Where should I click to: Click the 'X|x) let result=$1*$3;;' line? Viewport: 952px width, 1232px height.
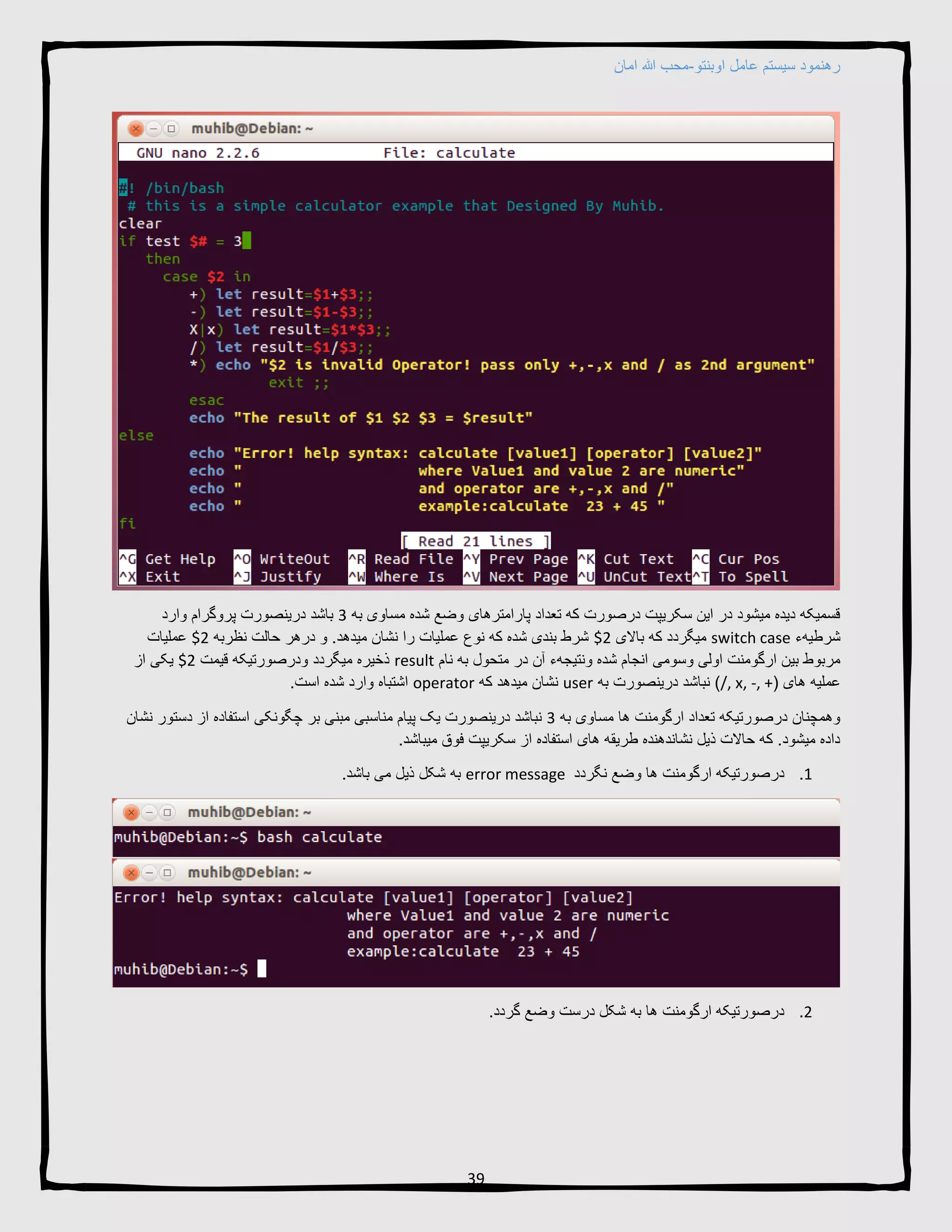pyautogui.click(x=290, y=330)
